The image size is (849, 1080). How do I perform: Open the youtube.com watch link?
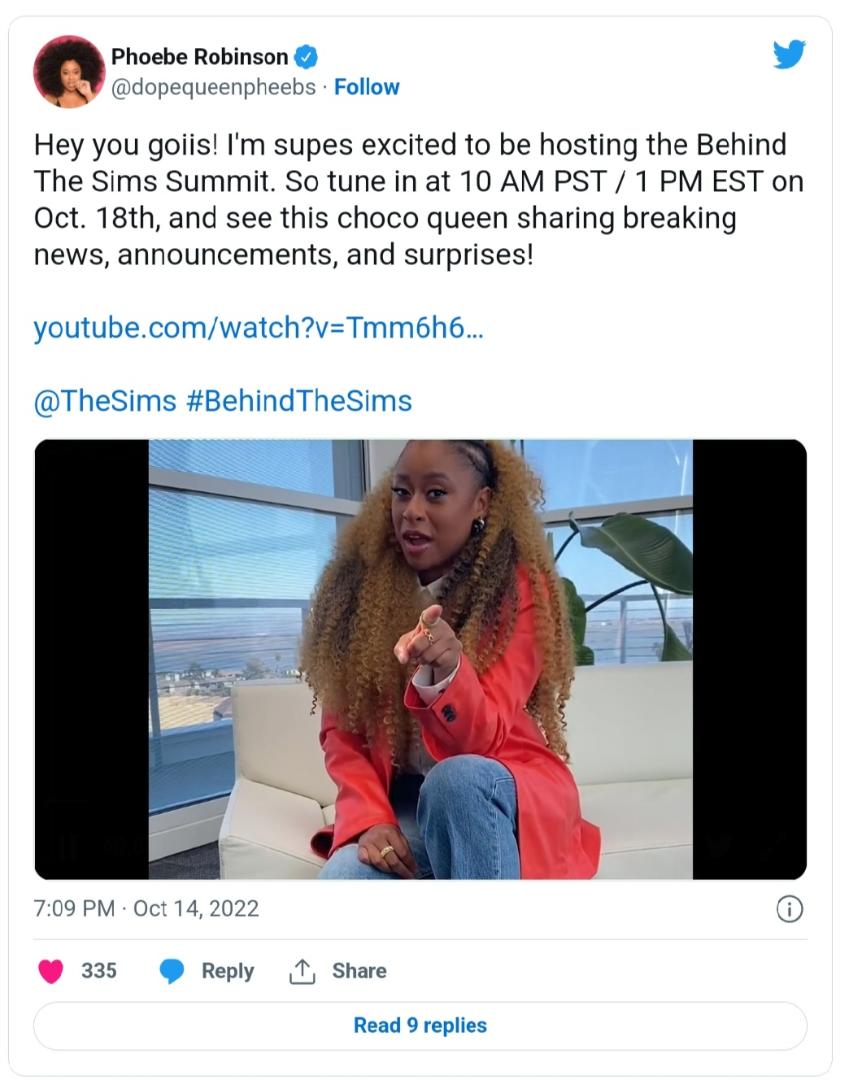coord(258,328)
